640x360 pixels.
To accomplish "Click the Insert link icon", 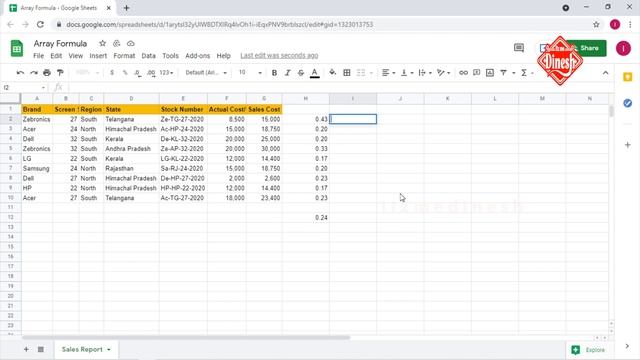I will tap(463, 73).
